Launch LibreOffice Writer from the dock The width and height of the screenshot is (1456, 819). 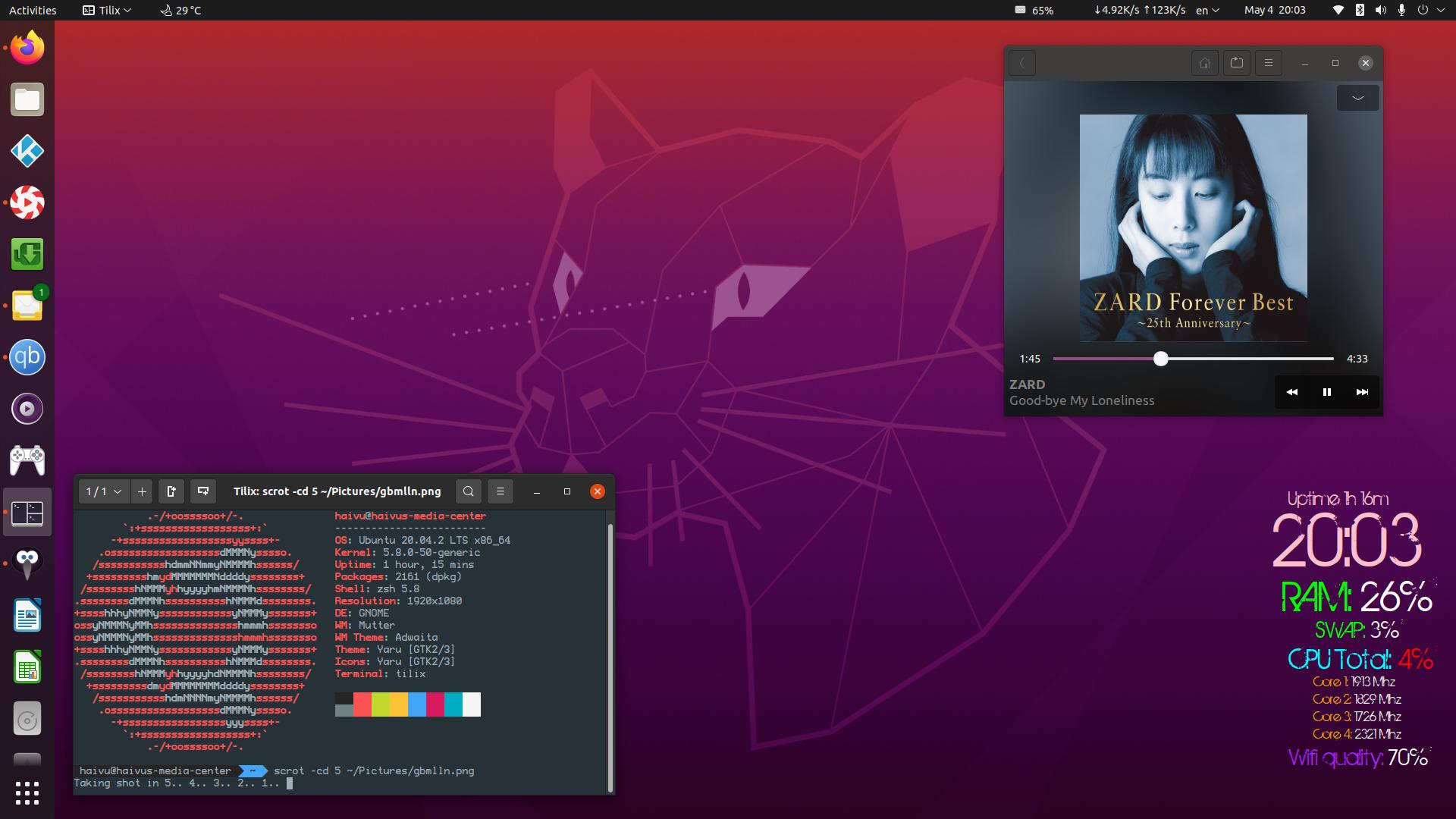(27, 616)
